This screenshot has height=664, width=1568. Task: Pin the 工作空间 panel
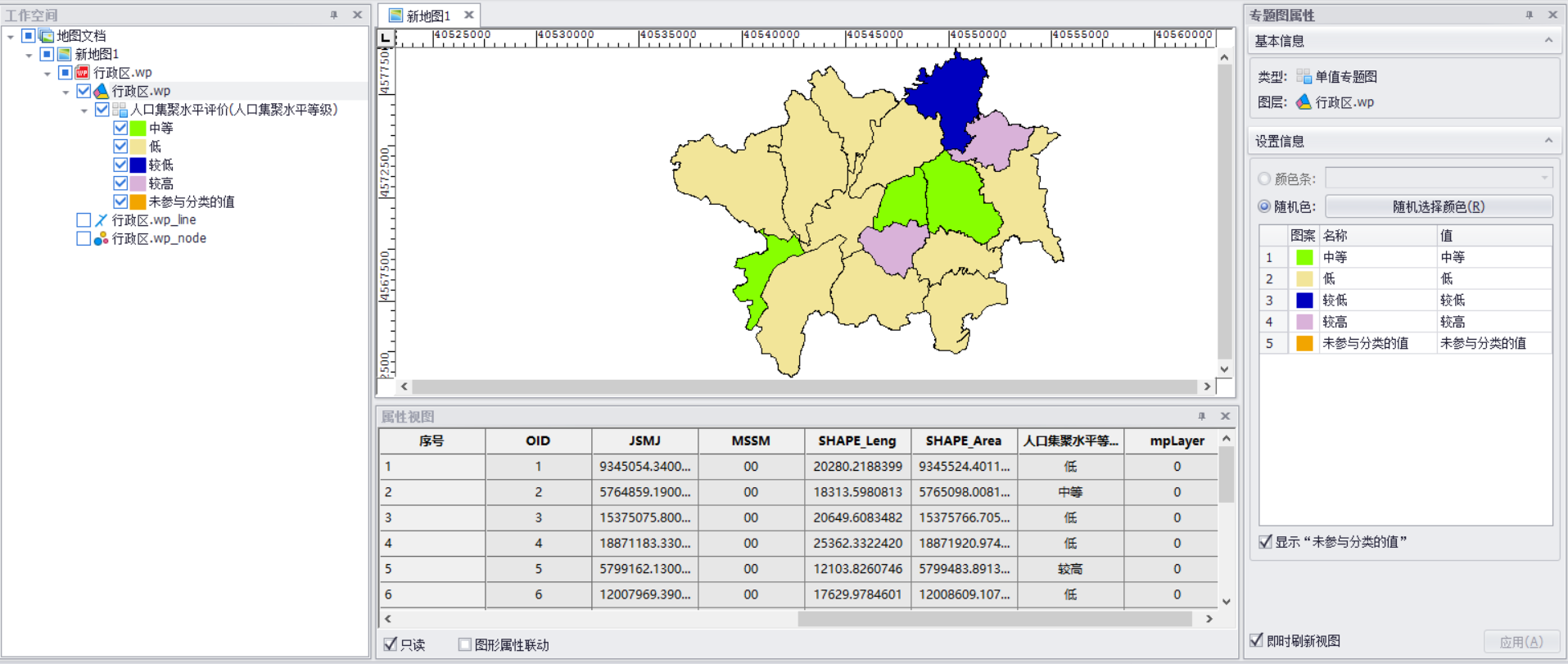click(334, 15)
